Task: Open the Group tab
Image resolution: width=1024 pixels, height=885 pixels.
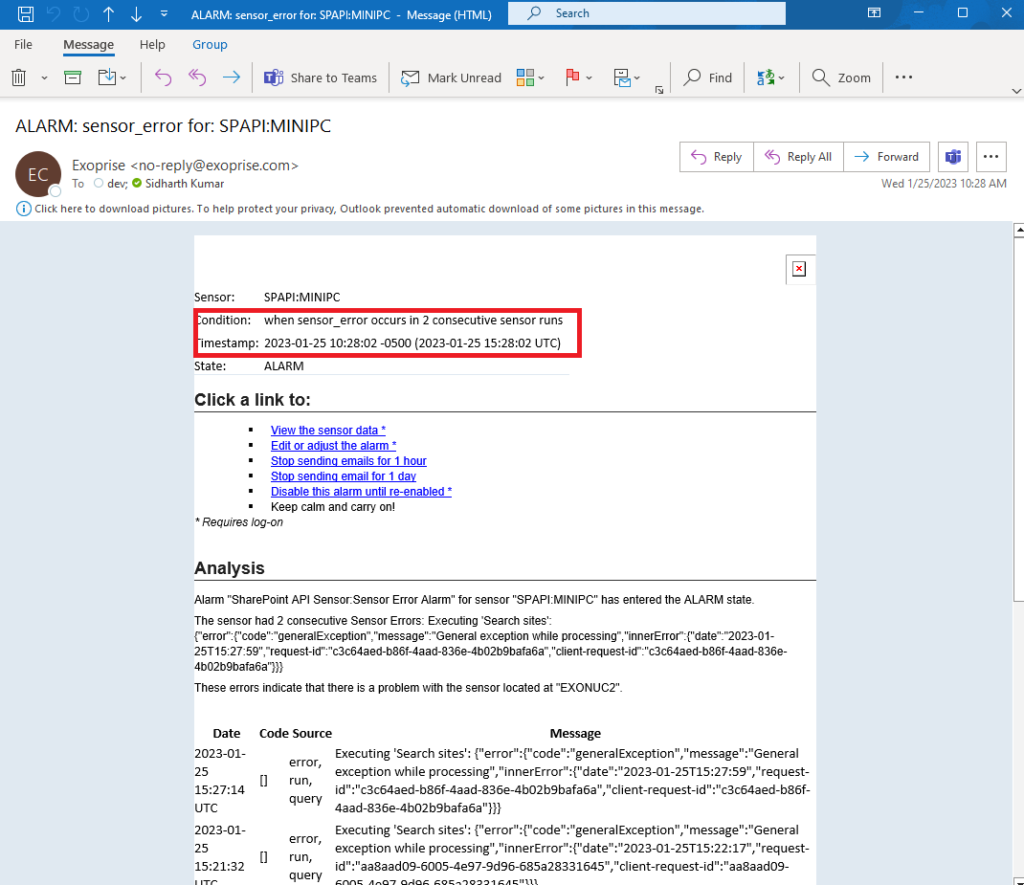Action: pos(210,44)
